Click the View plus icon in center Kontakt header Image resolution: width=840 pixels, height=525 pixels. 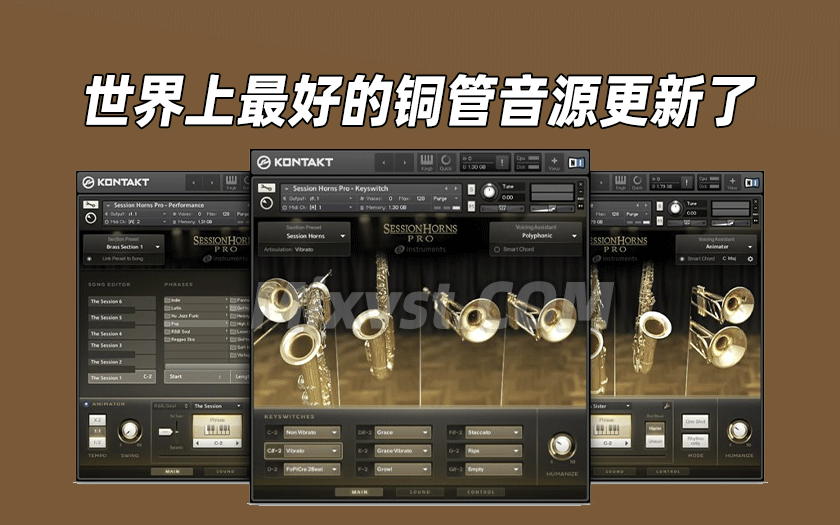[x=557, y=160]
